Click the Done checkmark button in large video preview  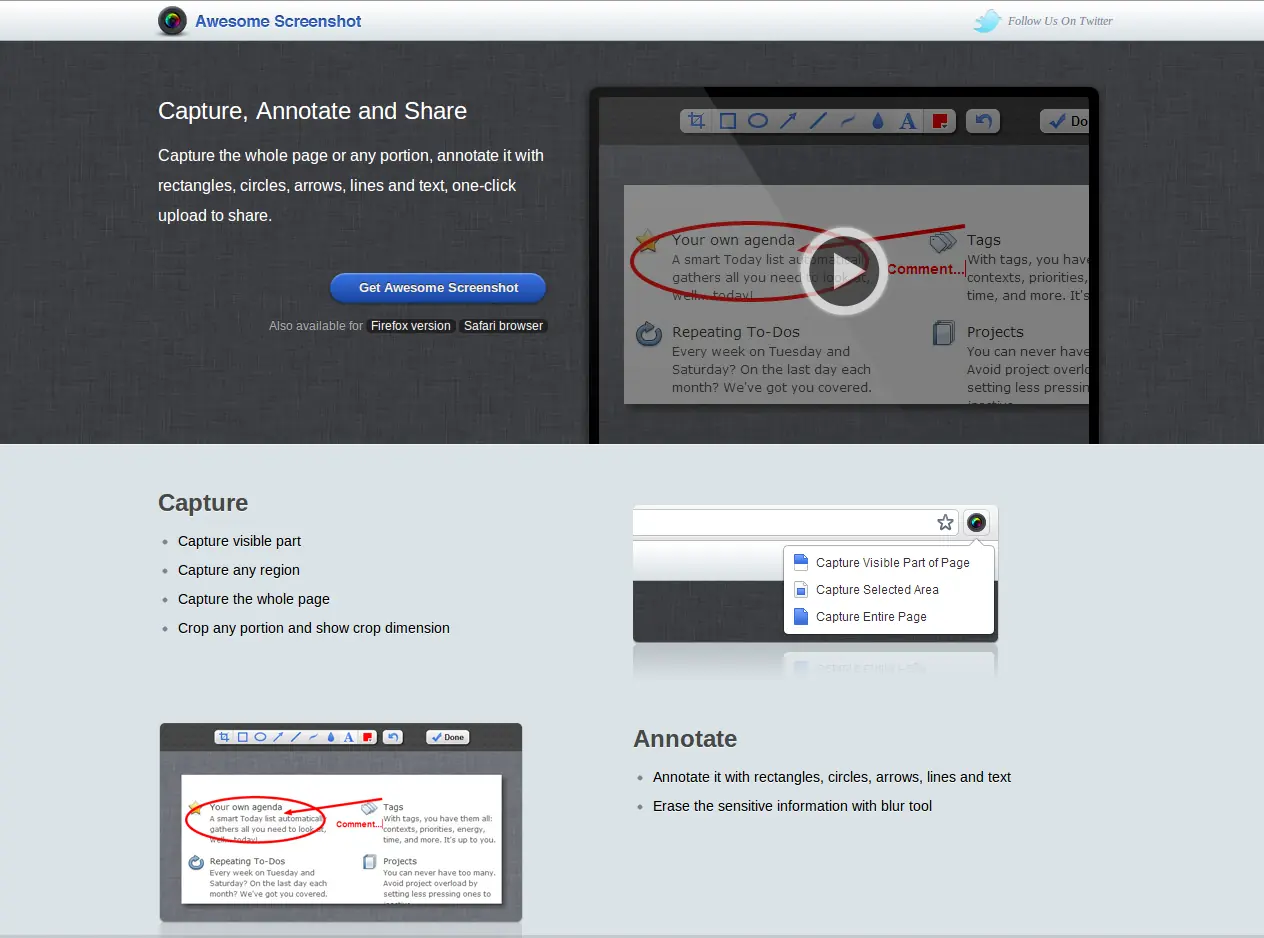(x=1065, y=121)
